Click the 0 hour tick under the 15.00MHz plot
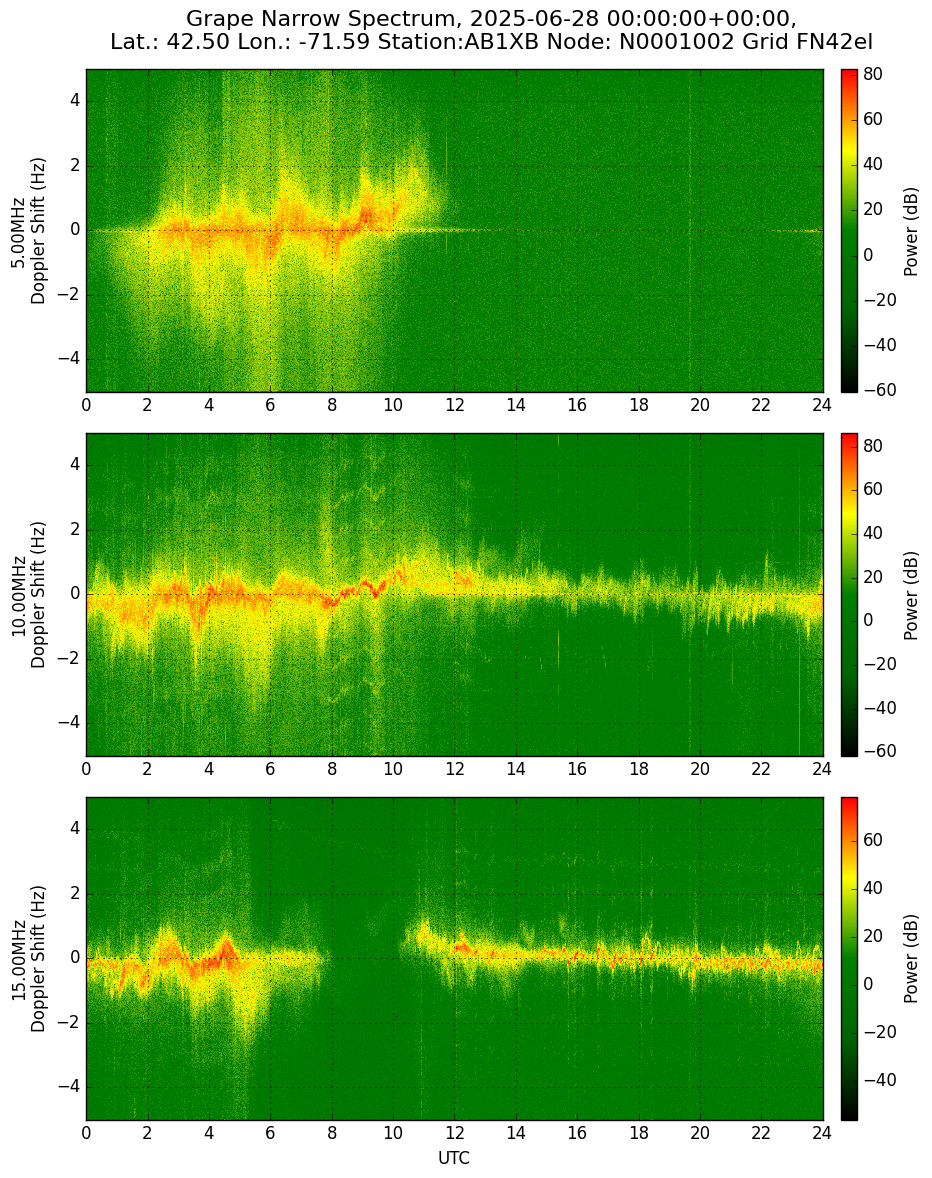932x1178 pixels. [86, 1132]
